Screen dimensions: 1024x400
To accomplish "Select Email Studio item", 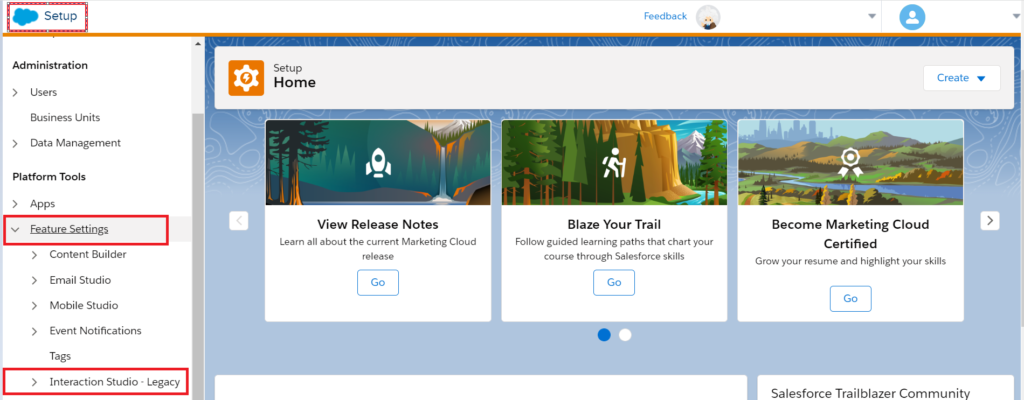I will click(x=80, y=280).
